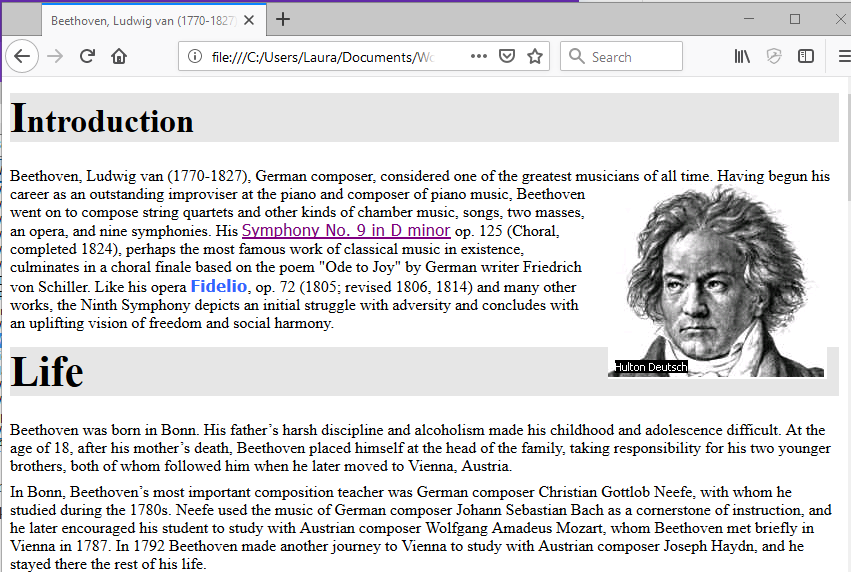Show site information icon in address bar
Viewport: 851px width, 572px height.
coord(195,56)
